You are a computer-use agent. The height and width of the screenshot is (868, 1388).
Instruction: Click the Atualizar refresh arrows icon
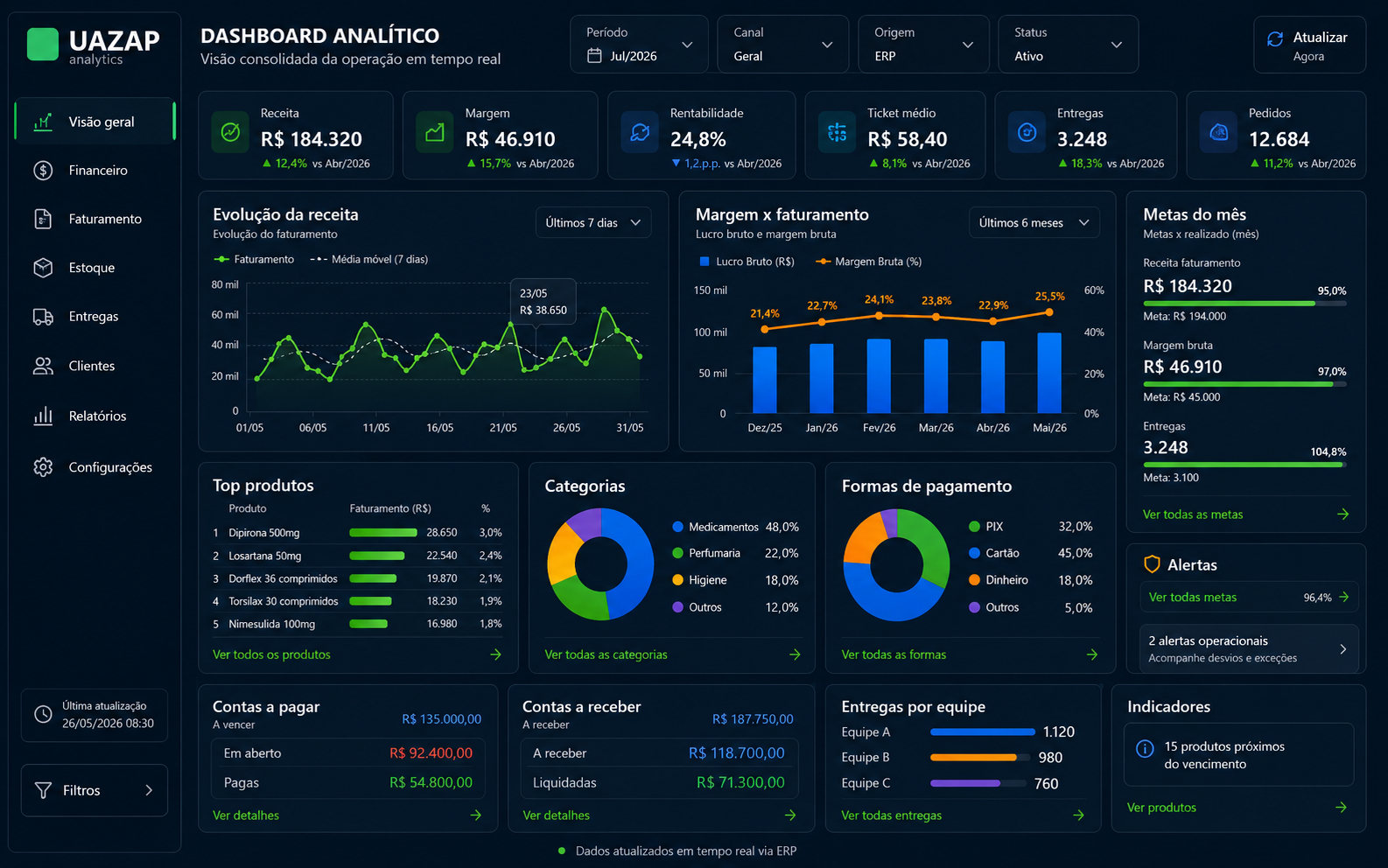click(1275, 38)
